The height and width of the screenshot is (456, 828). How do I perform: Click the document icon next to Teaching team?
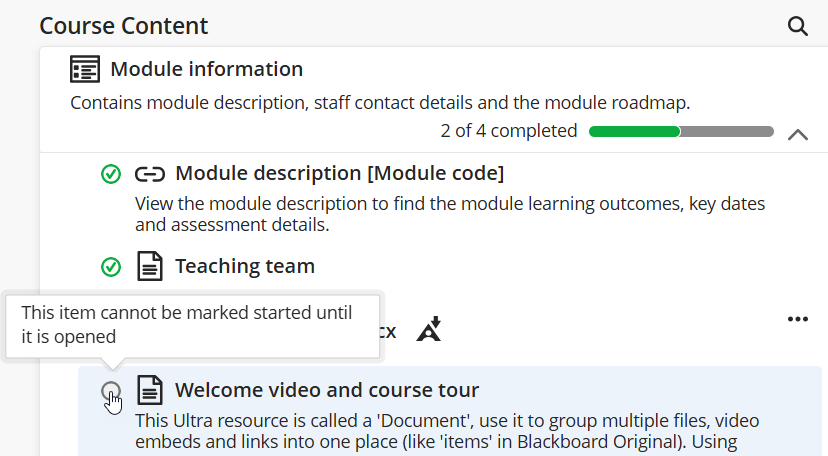click(150, 267)
